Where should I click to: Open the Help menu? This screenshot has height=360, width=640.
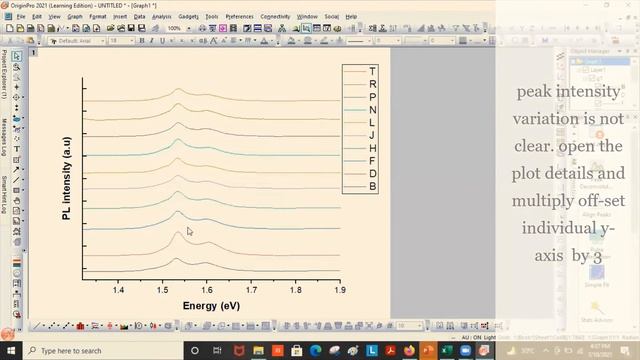pyautogui.click(x=351, y=17)
